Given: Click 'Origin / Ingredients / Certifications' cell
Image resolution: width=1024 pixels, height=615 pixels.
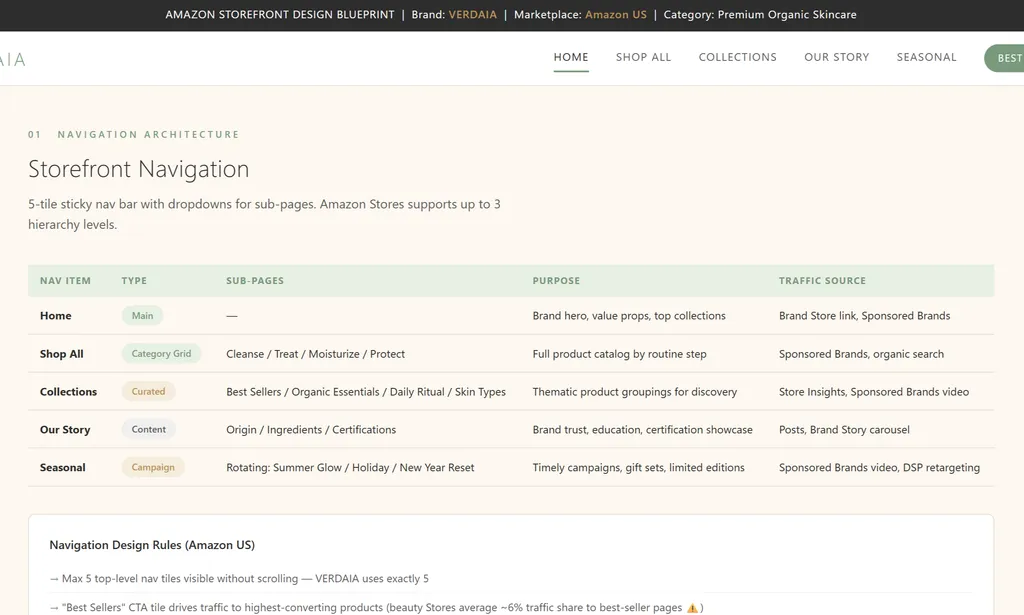Looking at the screenshot, I should [311, 430].
